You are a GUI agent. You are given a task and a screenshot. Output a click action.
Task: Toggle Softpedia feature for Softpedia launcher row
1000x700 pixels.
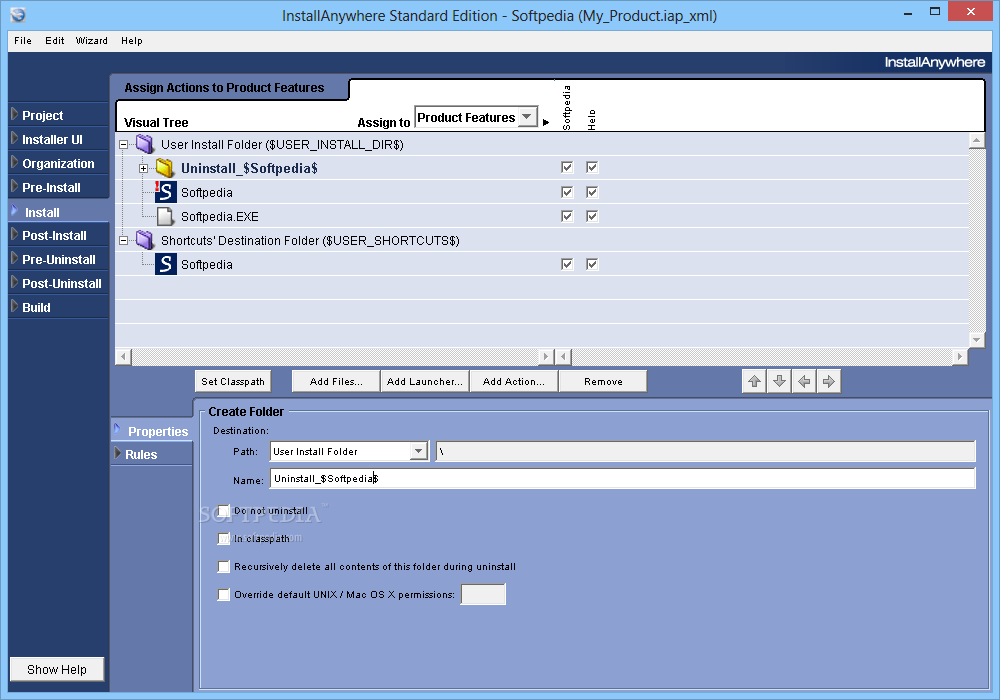pyautogui.click(x=567, y=192)
